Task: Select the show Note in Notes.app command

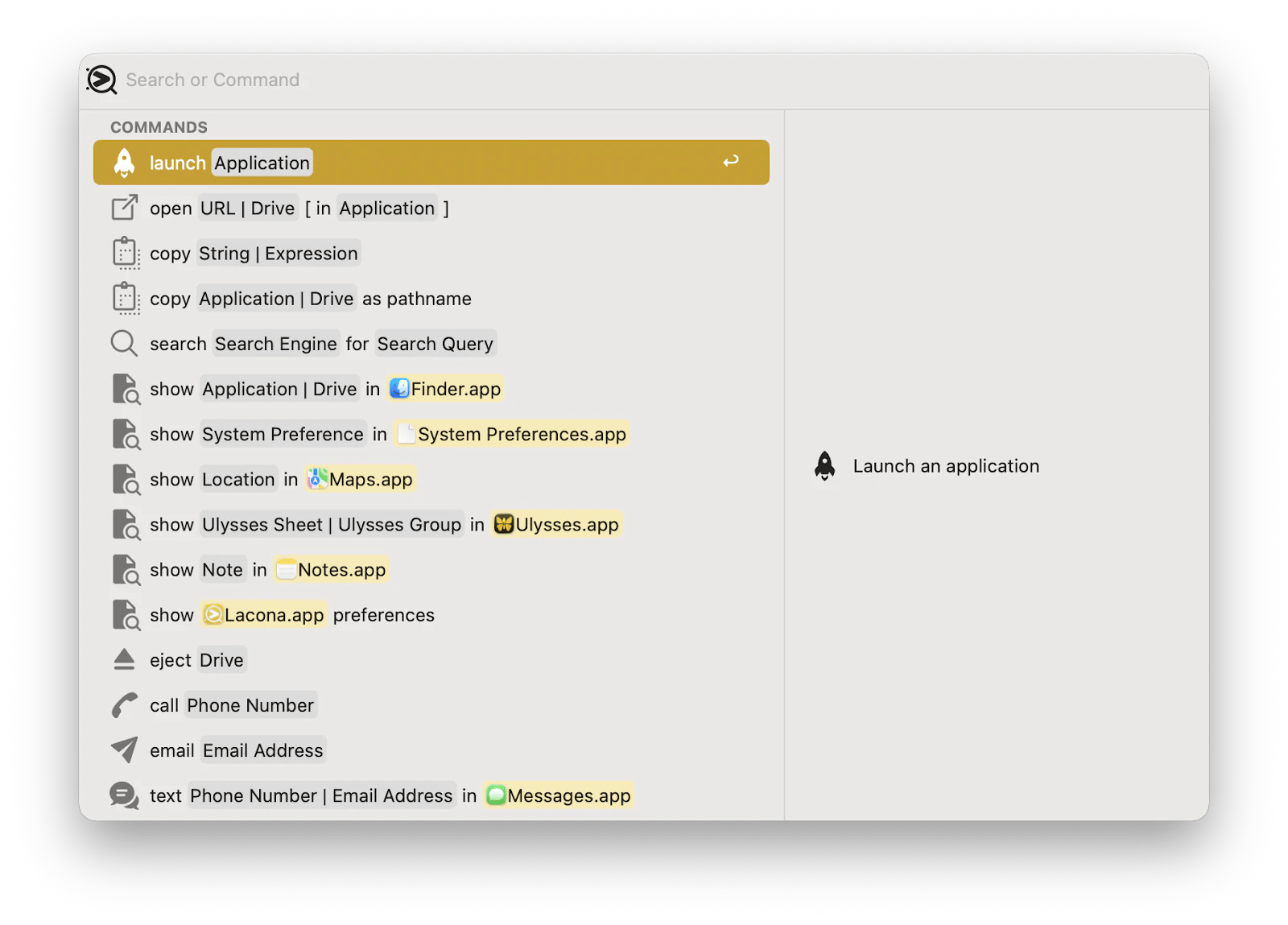Action: (250, 569)
